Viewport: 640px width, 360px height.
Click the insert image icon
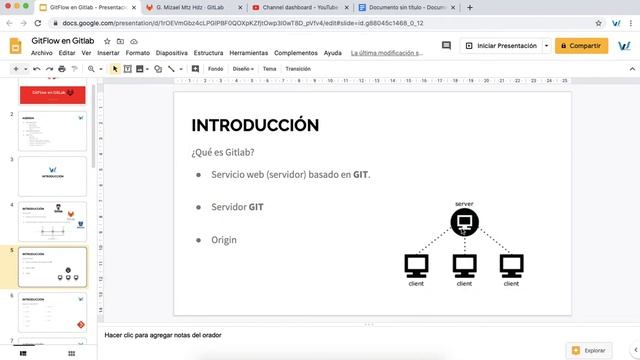[140, 69]
